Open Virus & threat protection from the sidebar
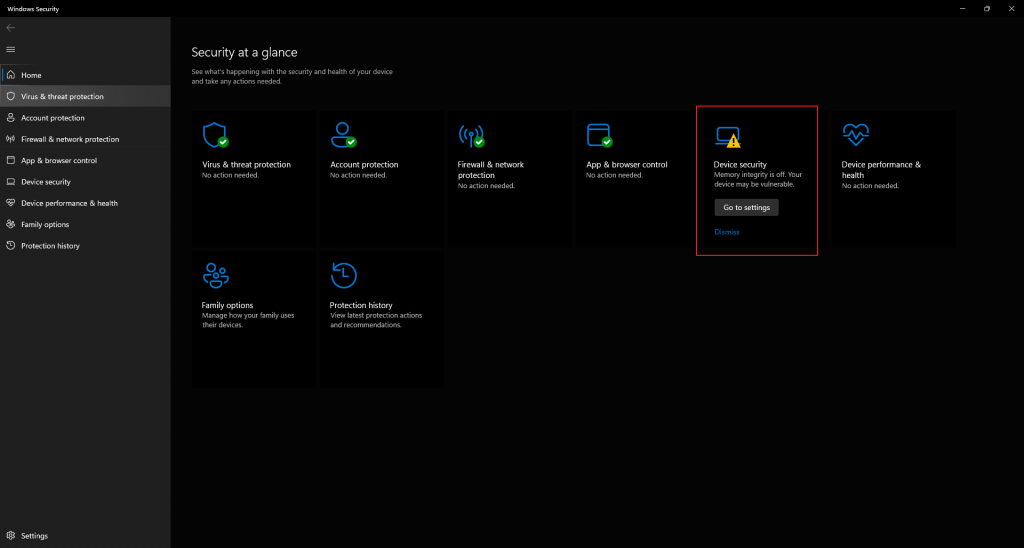 tap(86, 96)
